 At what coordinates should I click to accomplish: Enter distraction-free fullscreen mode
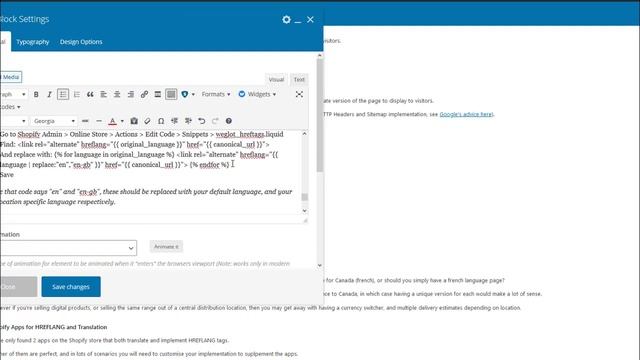(x=299, y=94)
